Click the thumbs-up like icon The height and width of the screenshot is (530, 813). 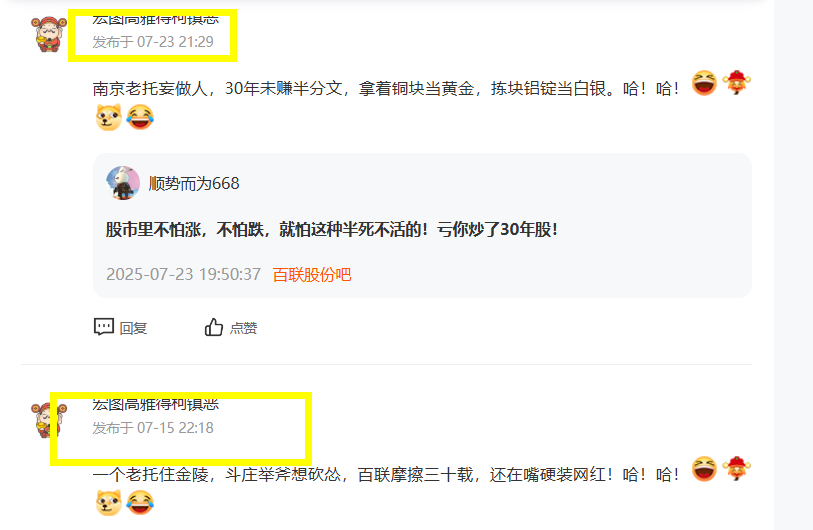[x=214, y=327]
